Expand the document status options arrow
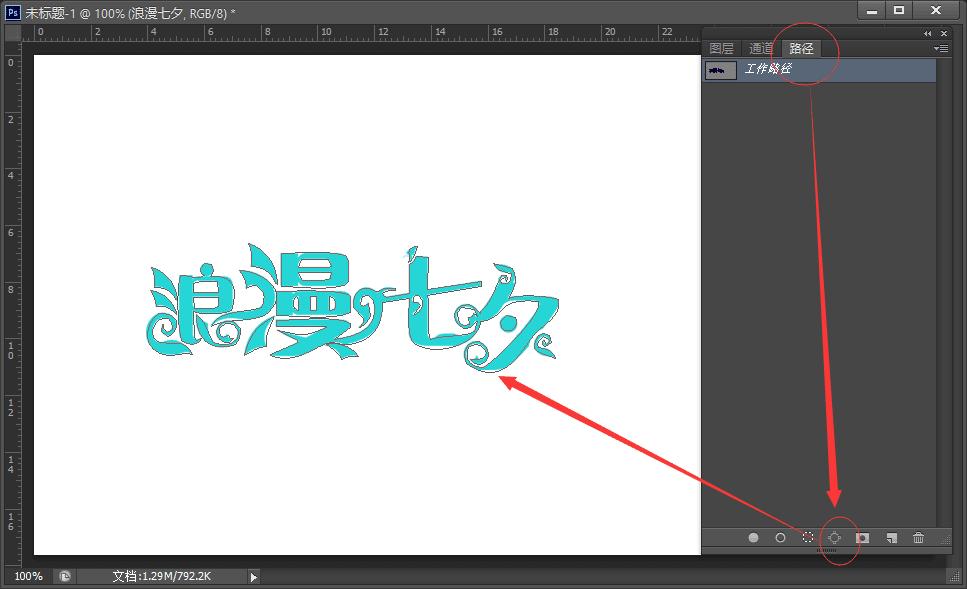 pos(252,576)
